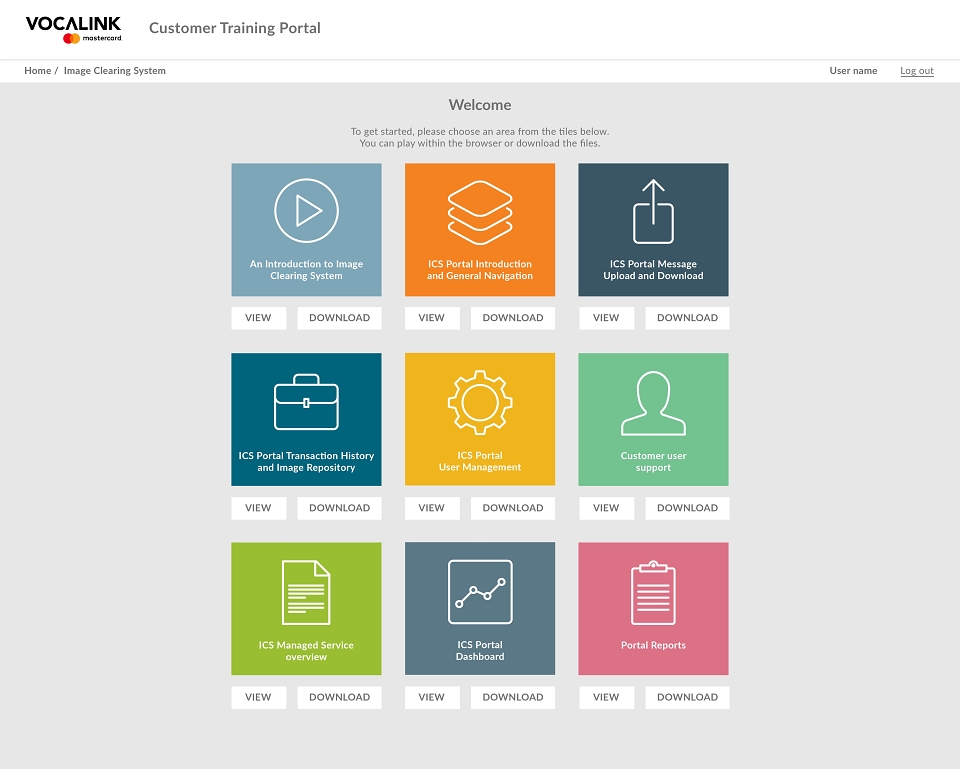View the Introduction to Image Clearing System
Screen dimensions: 960x769
(x=258, y=318)
